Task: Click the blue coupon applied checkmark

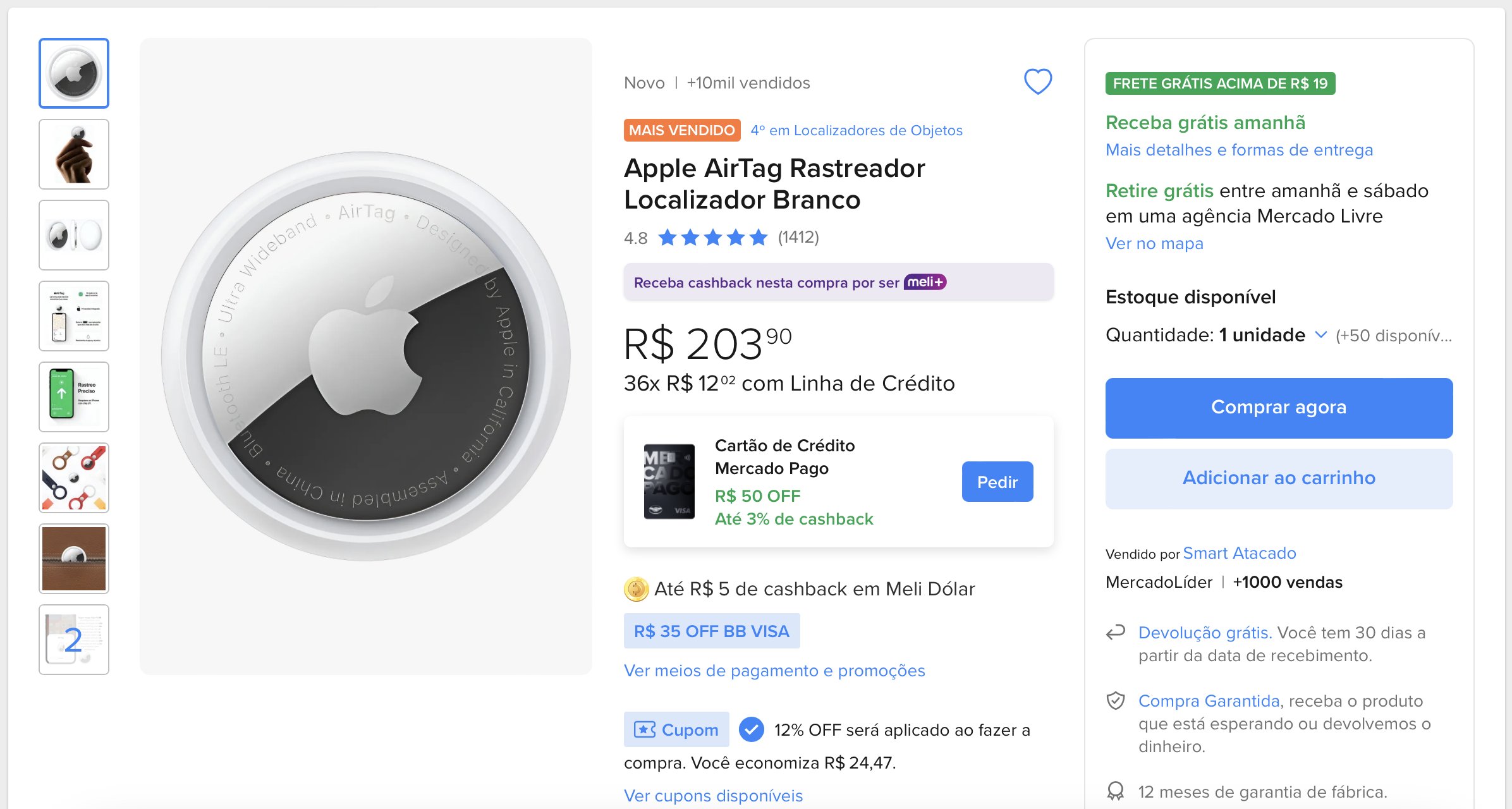Action: point(751,729)
